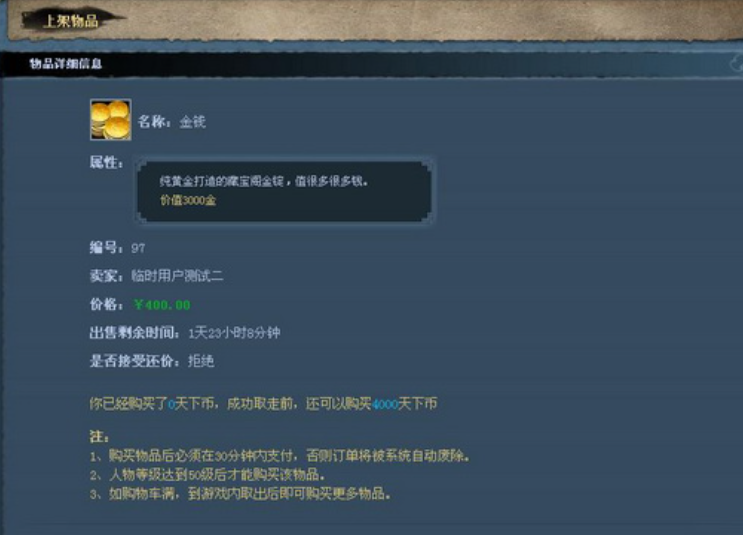Click the item number 97

click(138, 248)
